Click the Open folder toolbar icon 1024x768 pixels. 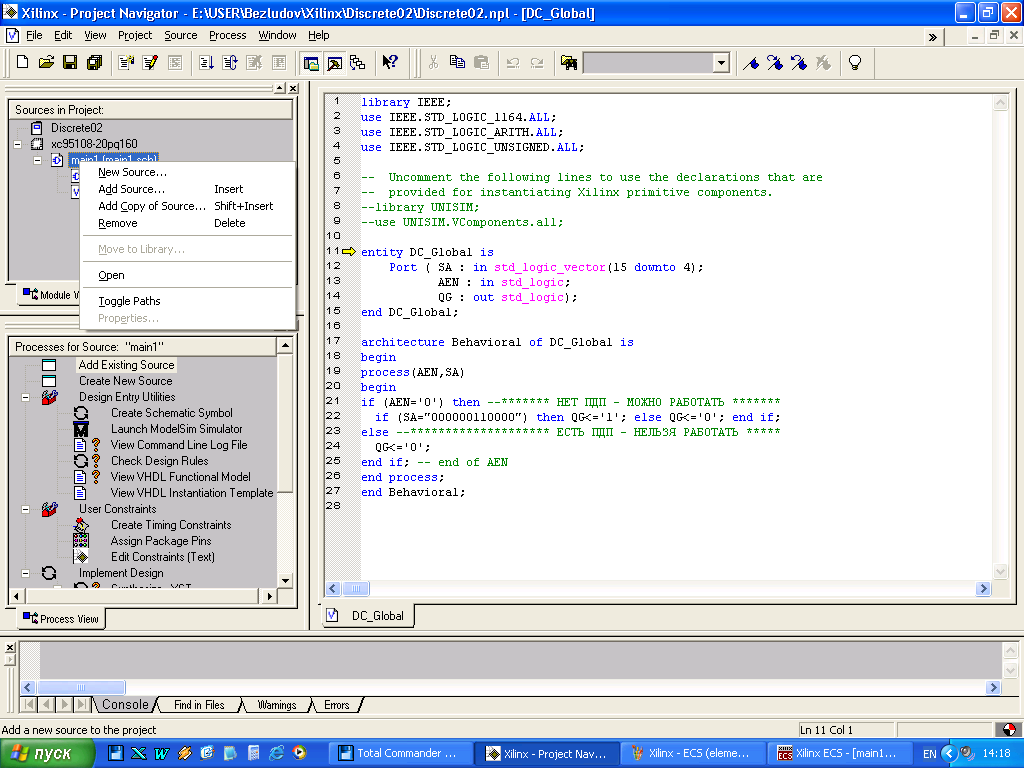(x=46, y=62)
